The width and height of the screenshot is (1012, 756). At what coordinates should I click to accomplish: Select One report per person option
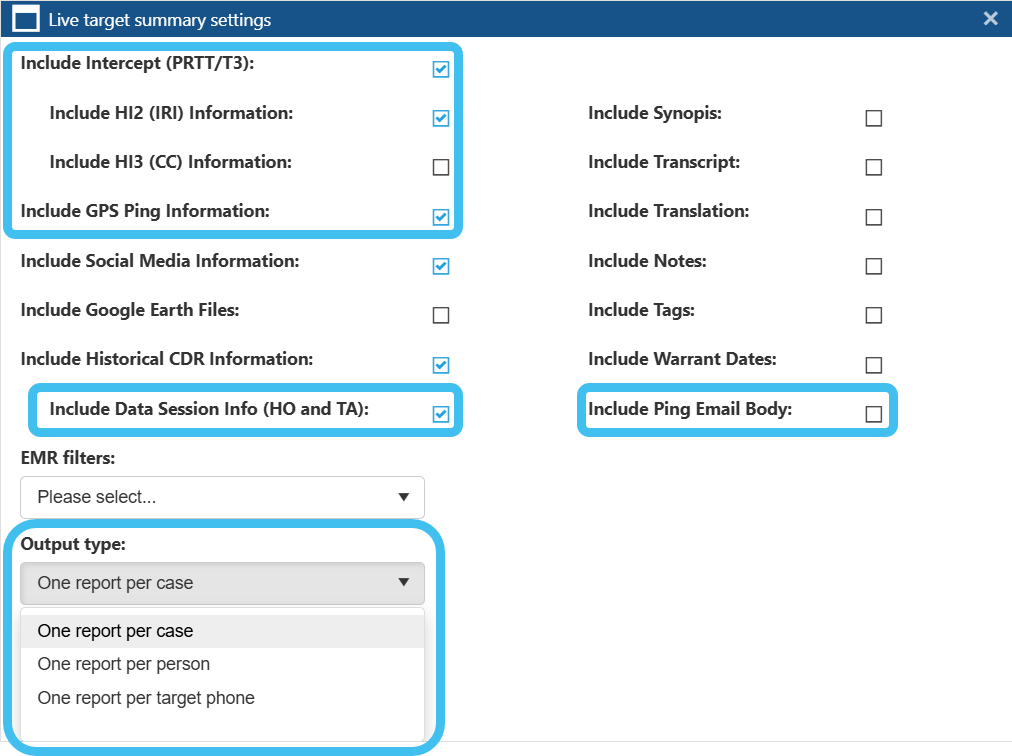click(124, 664)
